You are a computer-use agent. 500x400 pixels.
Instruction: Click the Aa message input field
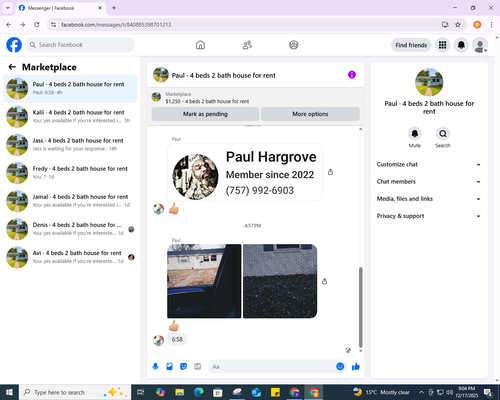[x=272, y=367]
